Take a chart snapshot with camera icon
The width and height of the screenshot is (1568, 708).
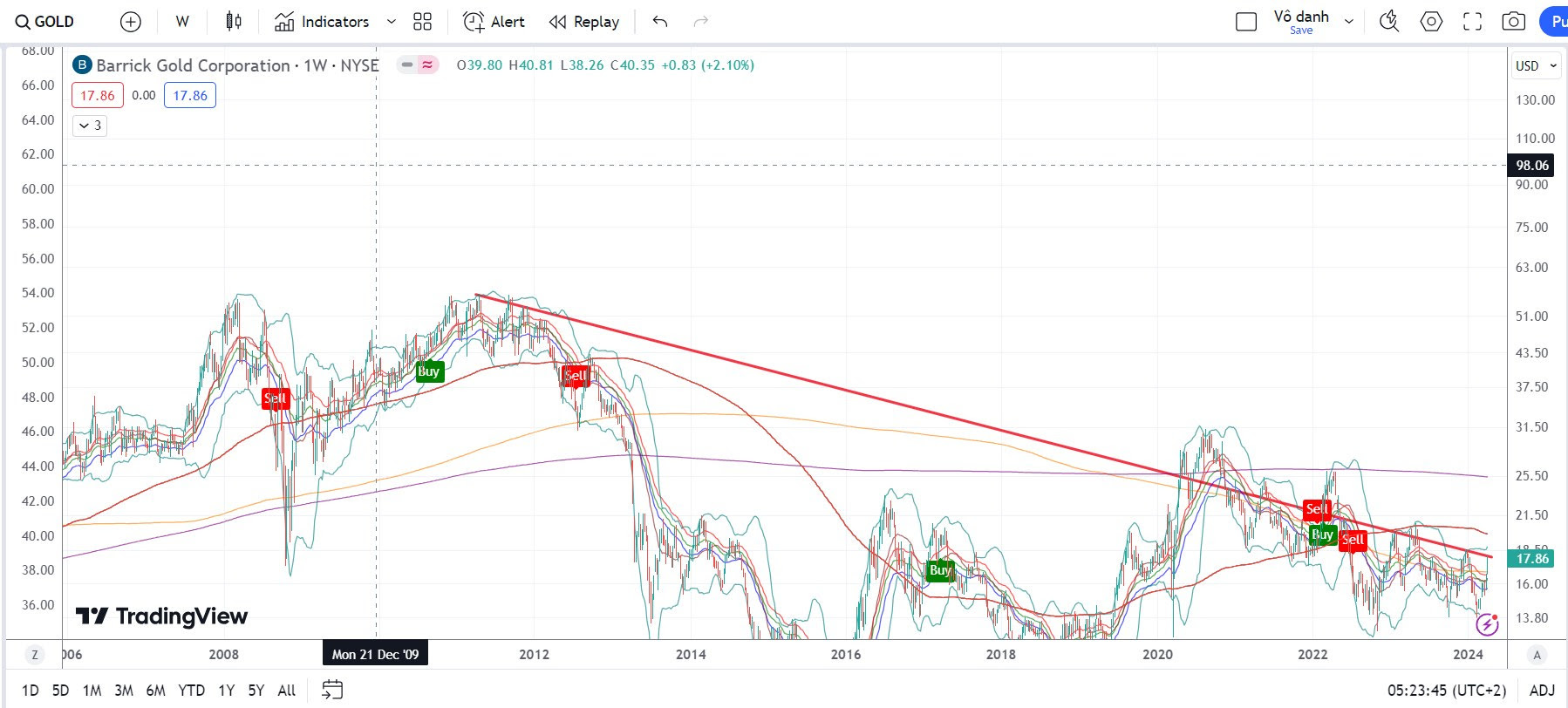click(x=1514, y=22)
